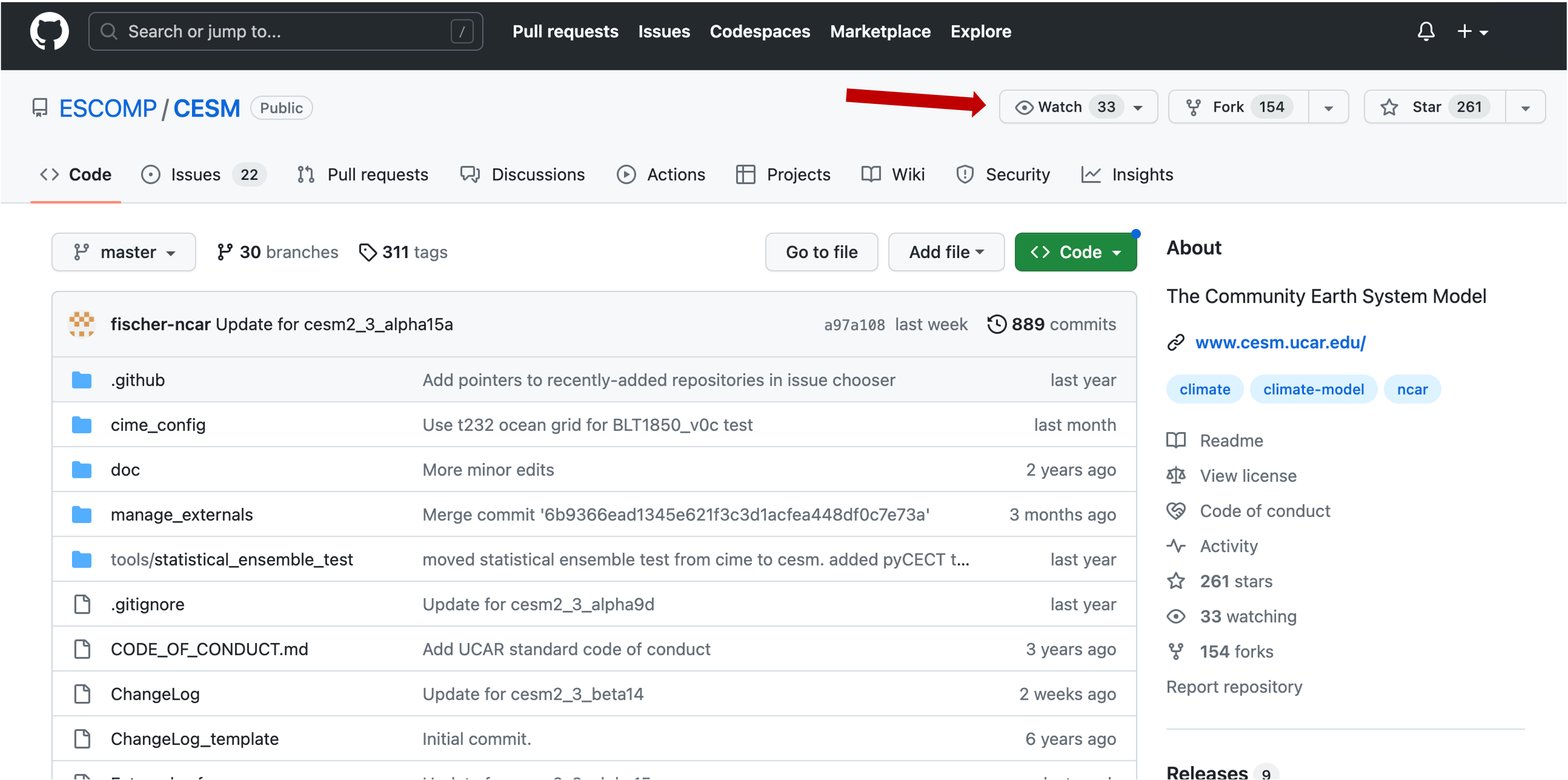Open the plus create-new menu
1568x780 pixels.
(x=1473, y=31)
